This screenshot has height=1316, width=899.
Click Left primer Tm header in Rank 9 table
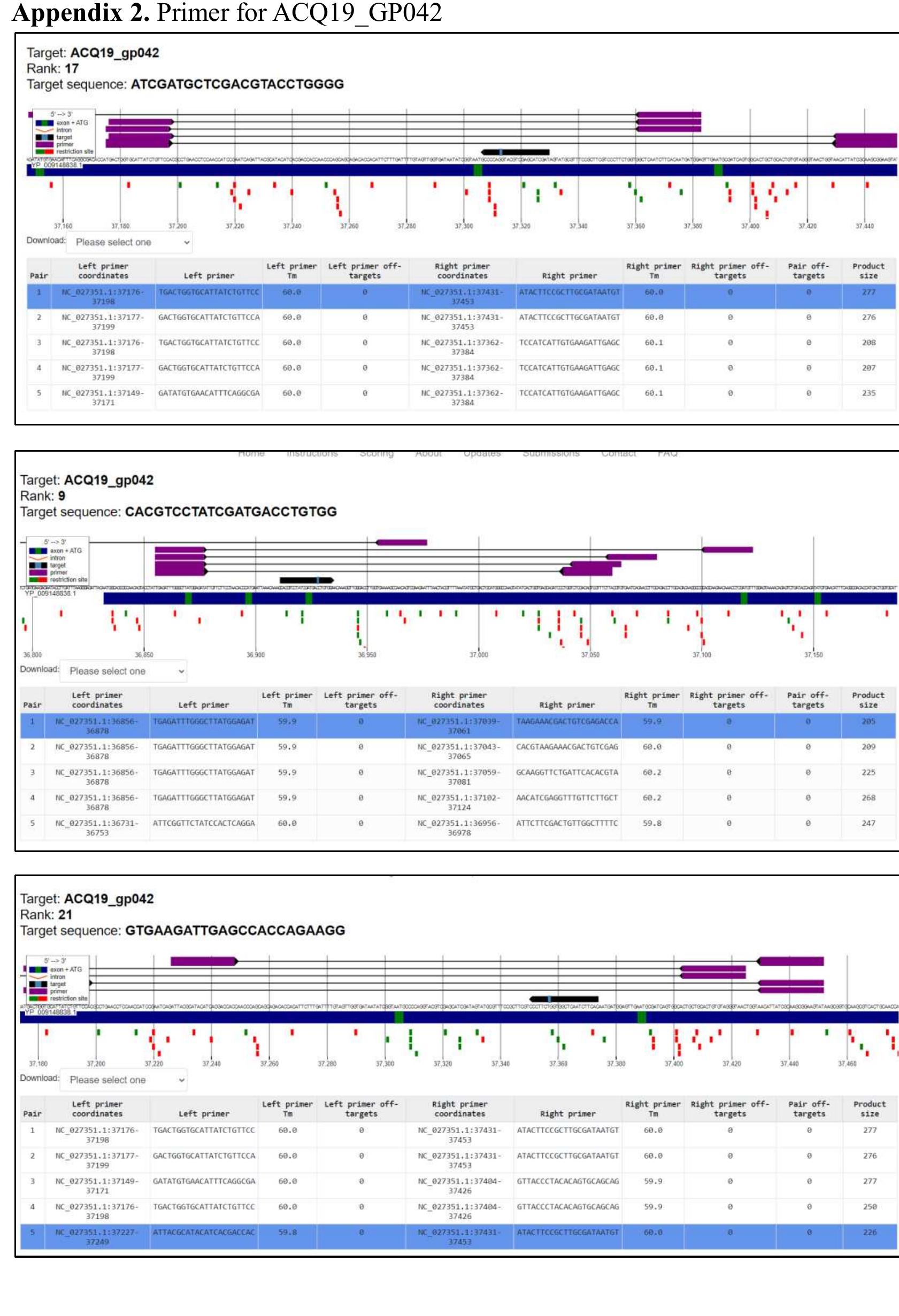click(287, 700)
